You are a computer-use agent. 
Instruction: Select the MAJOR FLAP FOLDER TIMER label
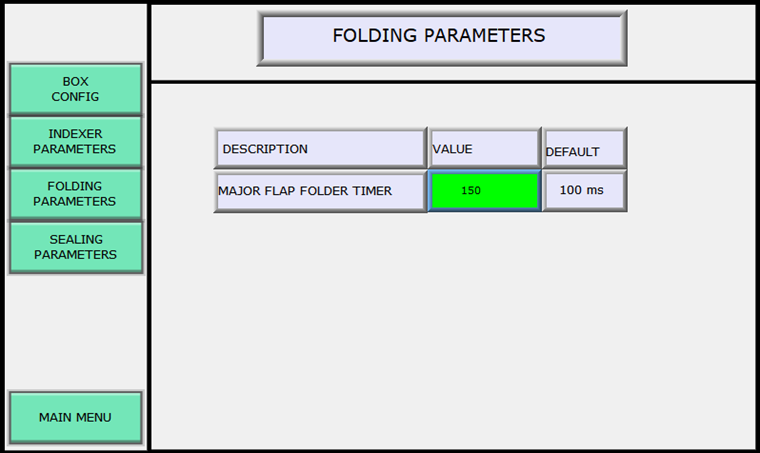tap(319, 190)
